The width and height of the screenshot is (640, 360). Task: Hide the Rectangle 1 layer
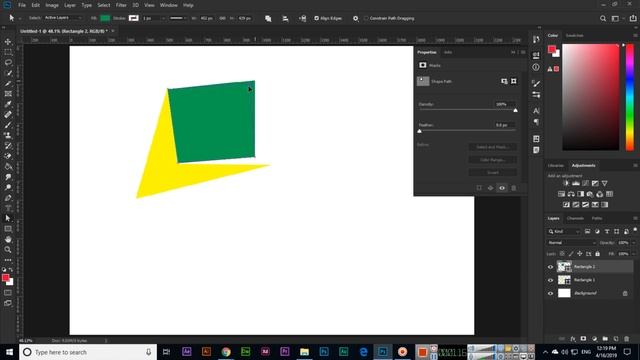550,280
